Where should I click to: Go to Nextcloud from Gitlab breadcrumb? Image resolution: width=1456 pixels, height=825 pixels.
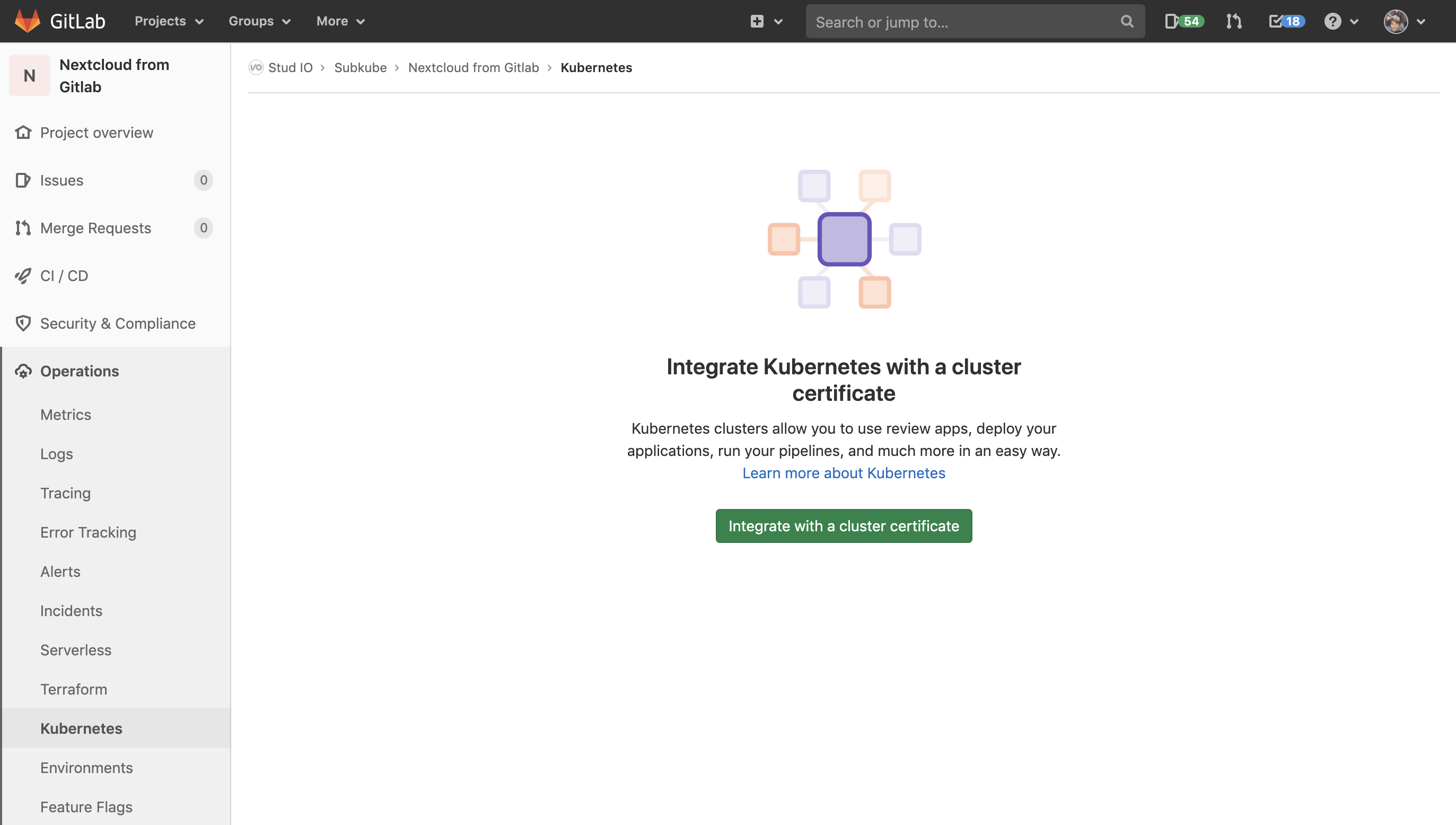[473, 67]
